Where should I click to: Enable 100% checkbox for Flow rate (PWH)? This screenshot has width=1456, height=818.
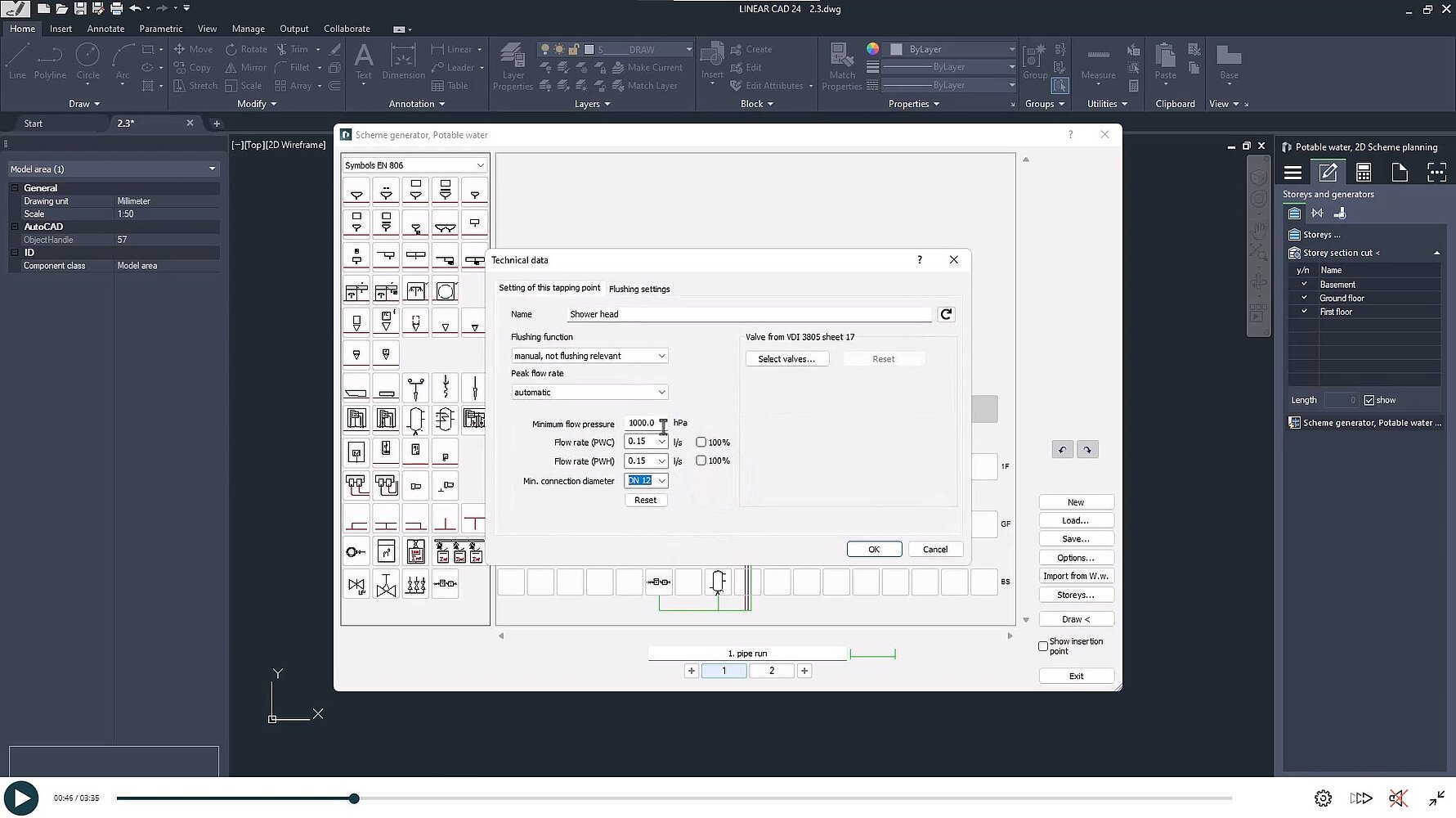pyautogui.click(x=701, y=461)
